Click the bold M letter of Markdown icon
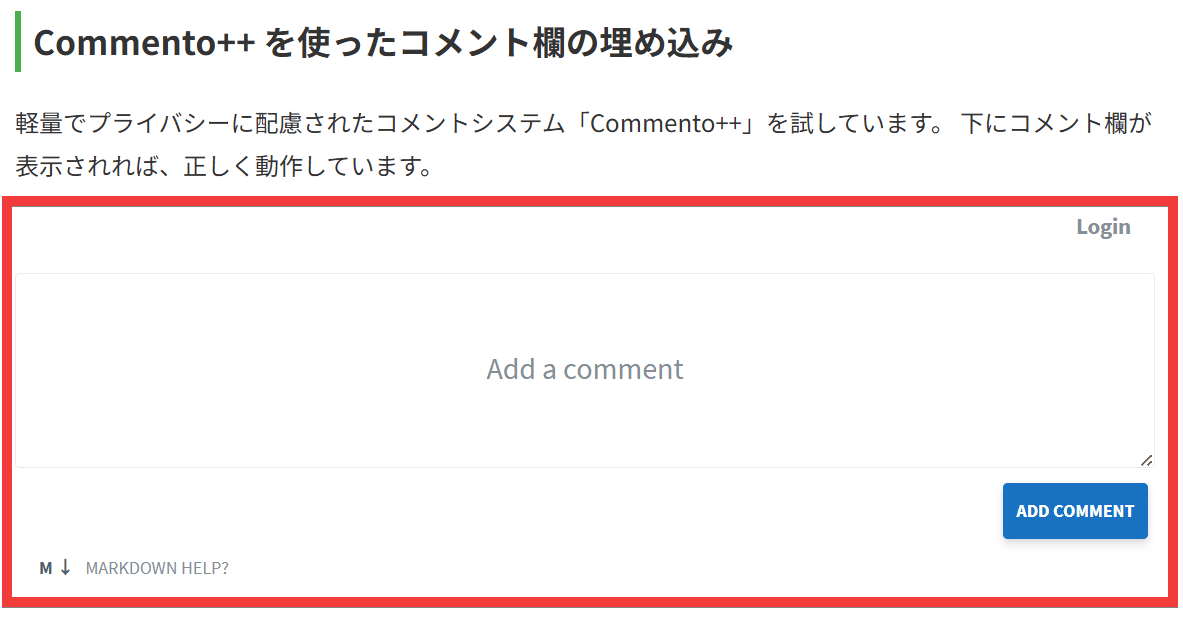 pyautogui.click(x=46, y=568)
